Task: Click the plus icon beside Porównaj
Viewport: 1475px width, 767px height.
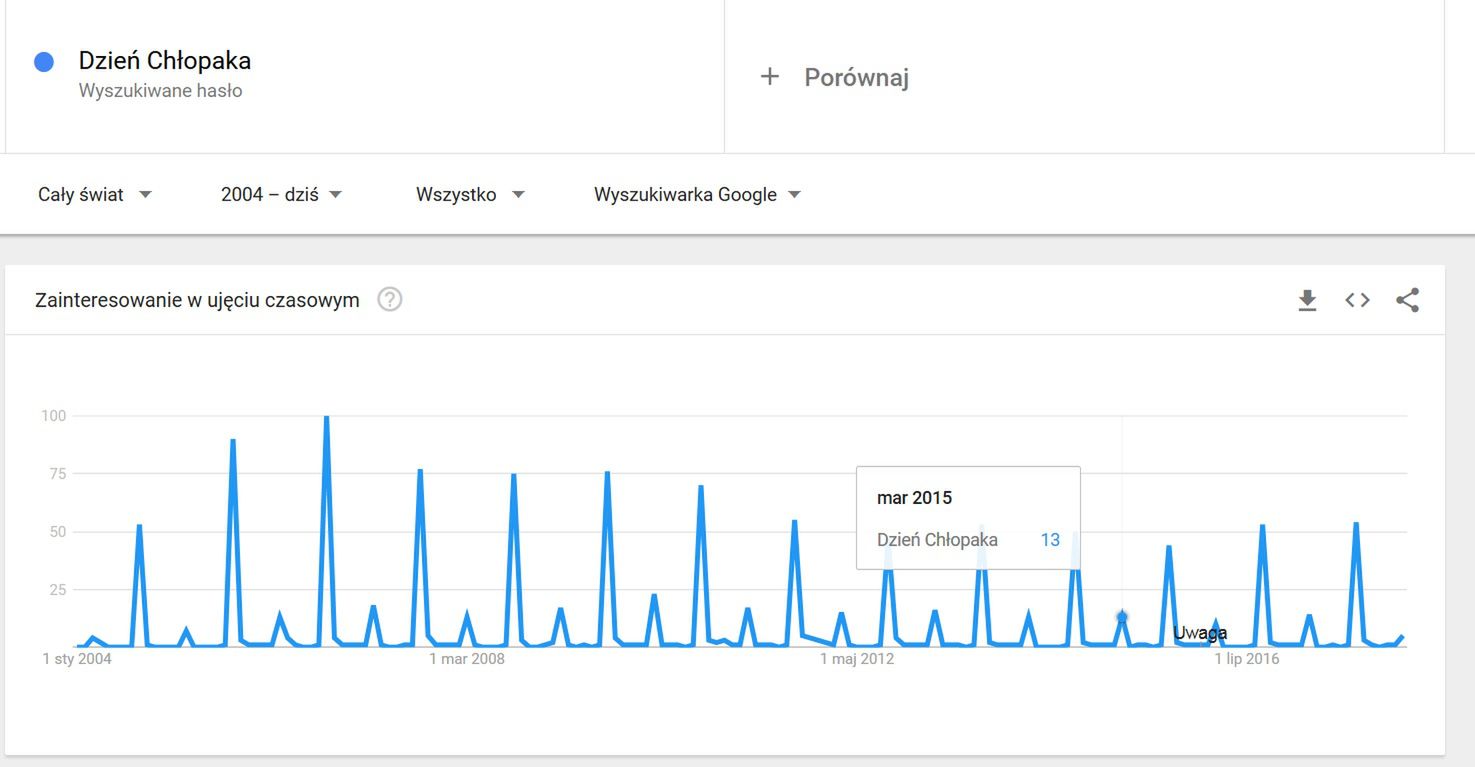Action: click(769, 76)
